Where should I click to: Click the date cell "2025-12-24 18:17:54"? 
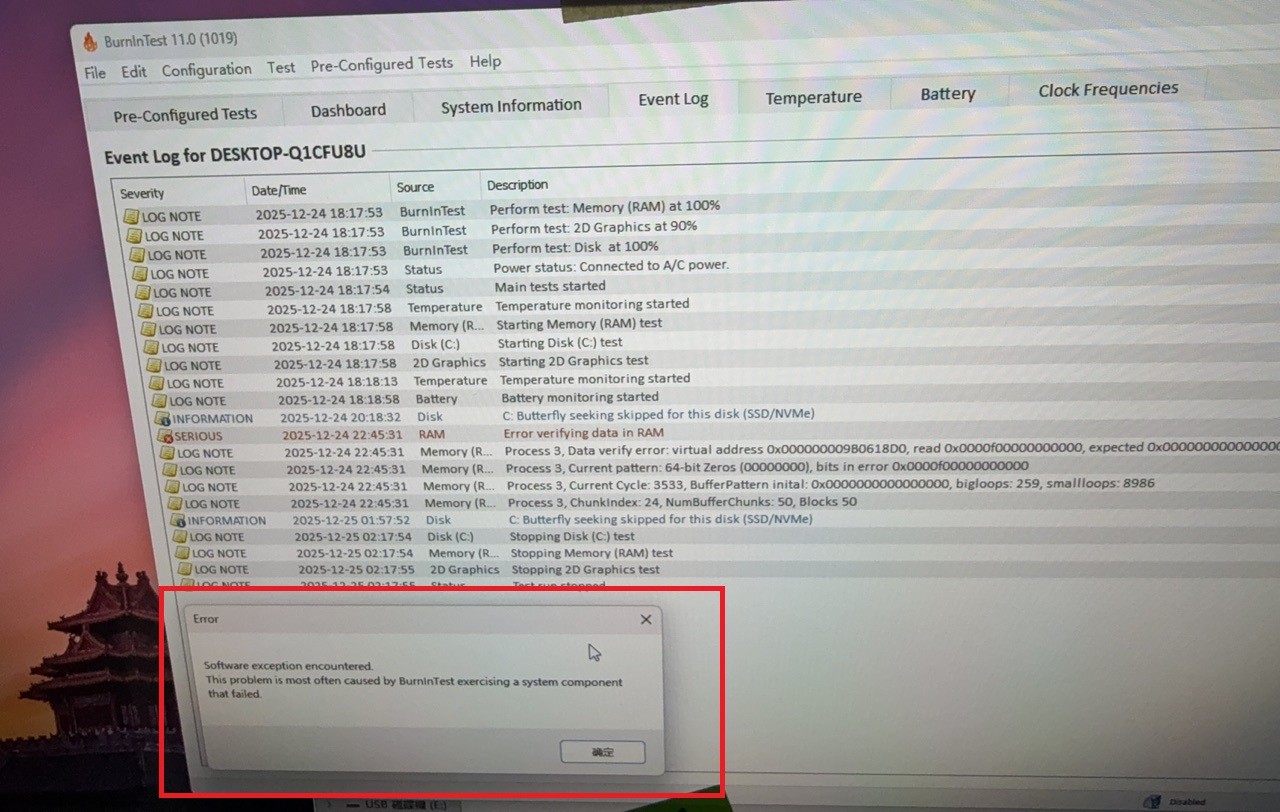click(x=327, y=291)
